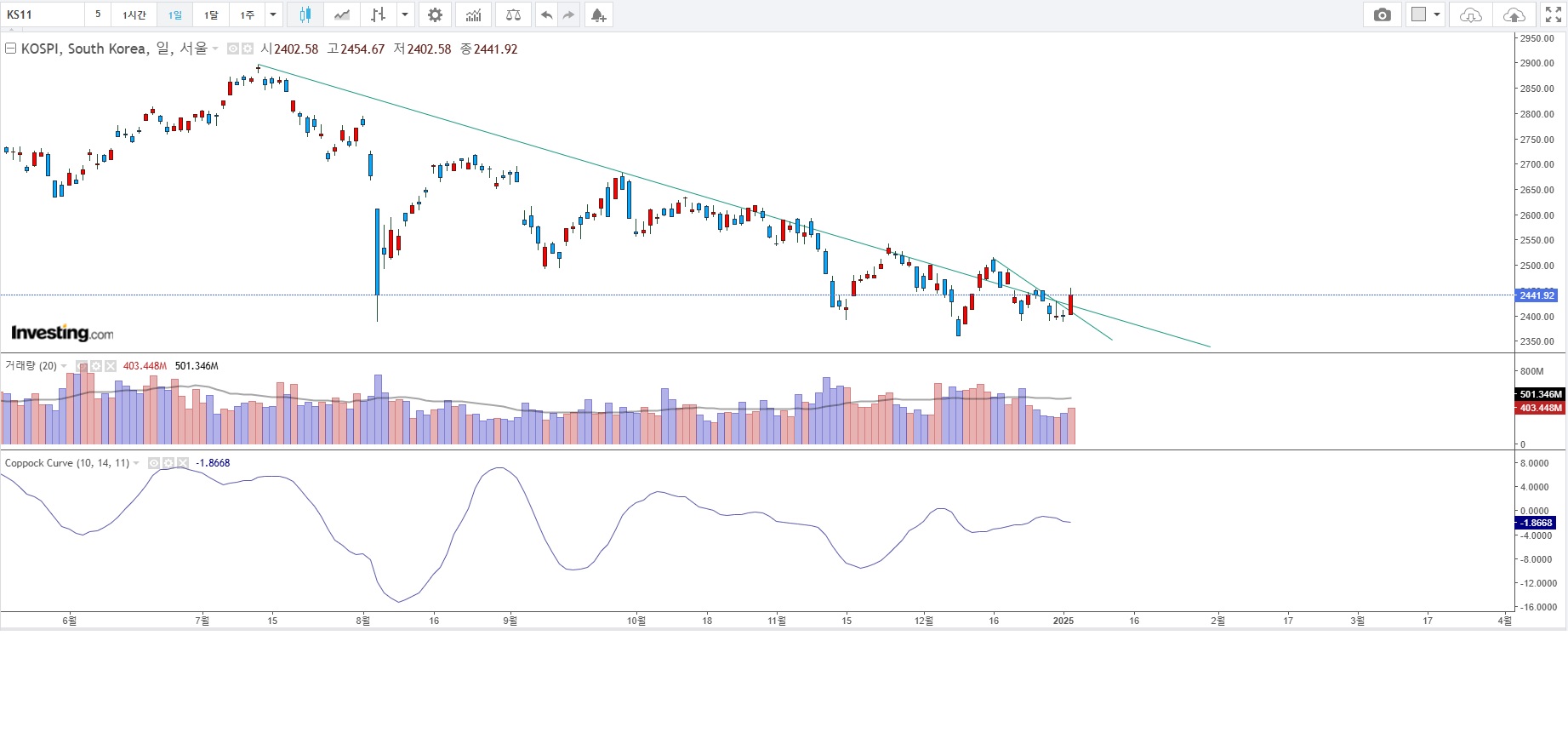Viewport: 1568px width, 750px height.
Task: Open chart properties with the gear icon
Action: pyautogui.click(x=435, y=14)
